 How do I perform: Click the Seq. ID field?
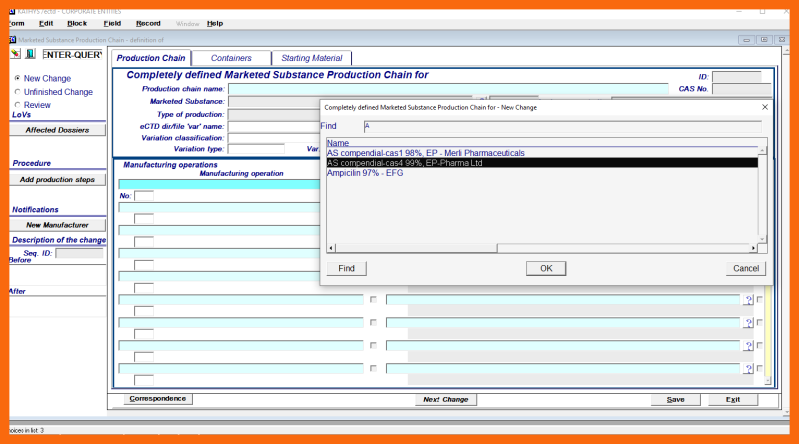click(x=79, y=253)
